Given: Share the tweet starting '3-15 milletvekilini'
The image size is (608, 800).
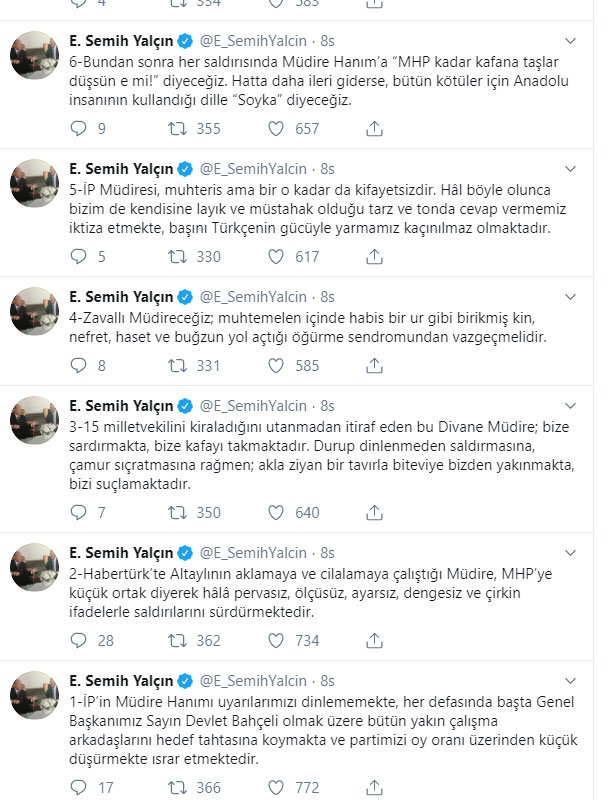Looking at the screenshot, I should [375, 513].
